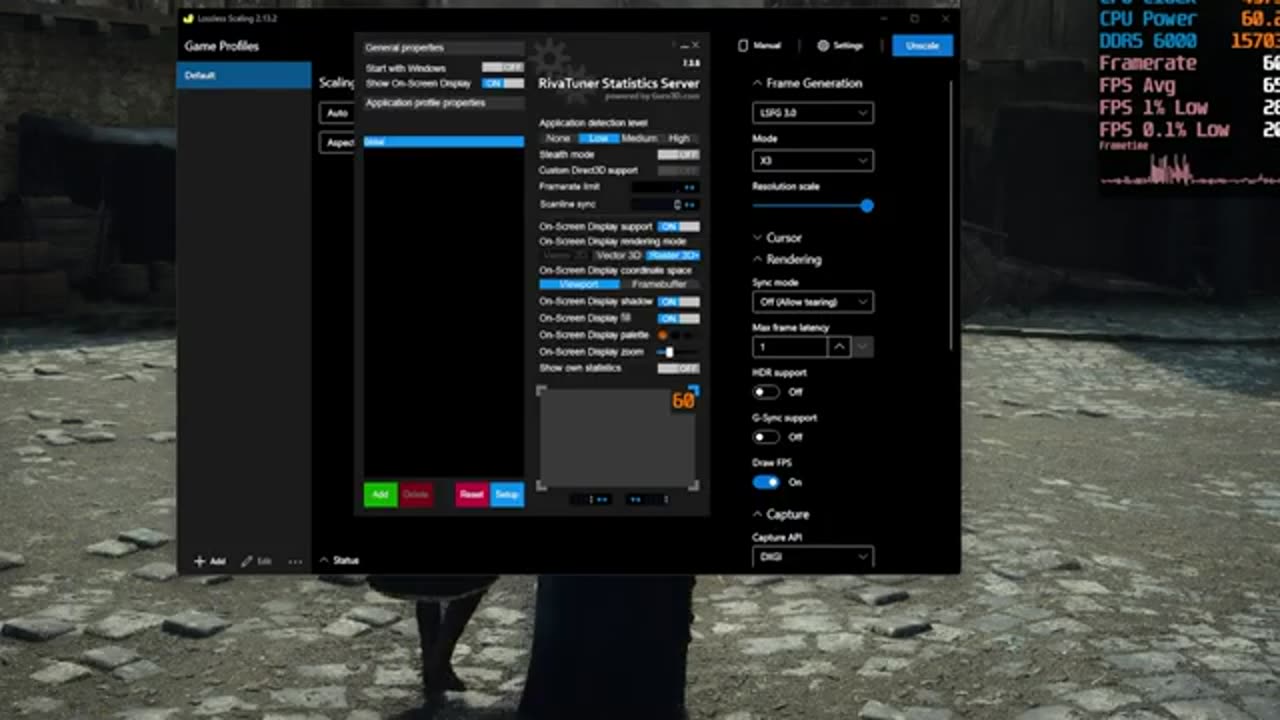1280x720 pixels.
Task: Minimize the RivaTuner Statistics Server window
Action: click(684, 46)
